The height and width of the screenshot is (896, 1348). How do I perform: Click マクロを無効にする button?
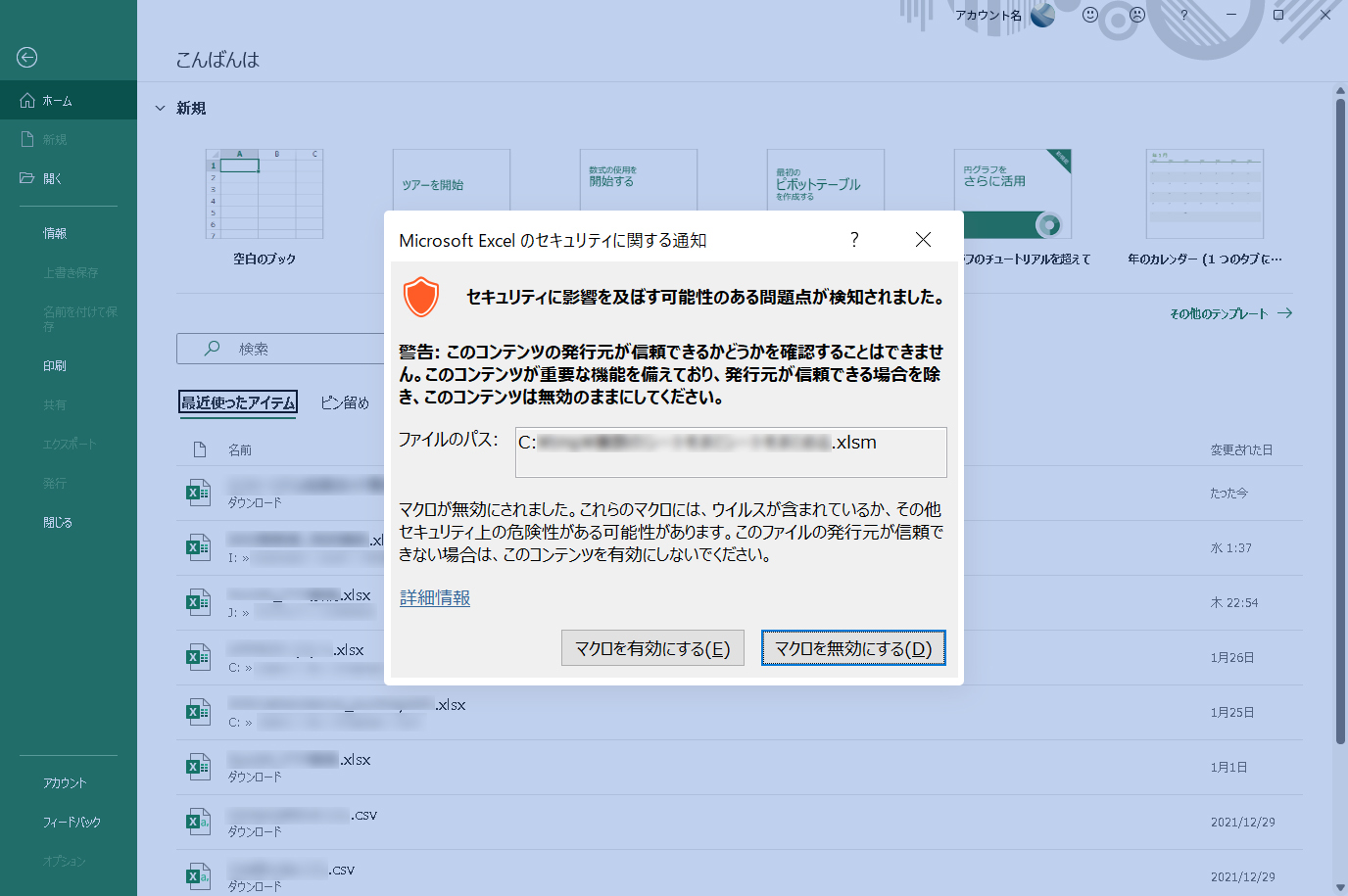pyautogui.click(x=853, y=648)
